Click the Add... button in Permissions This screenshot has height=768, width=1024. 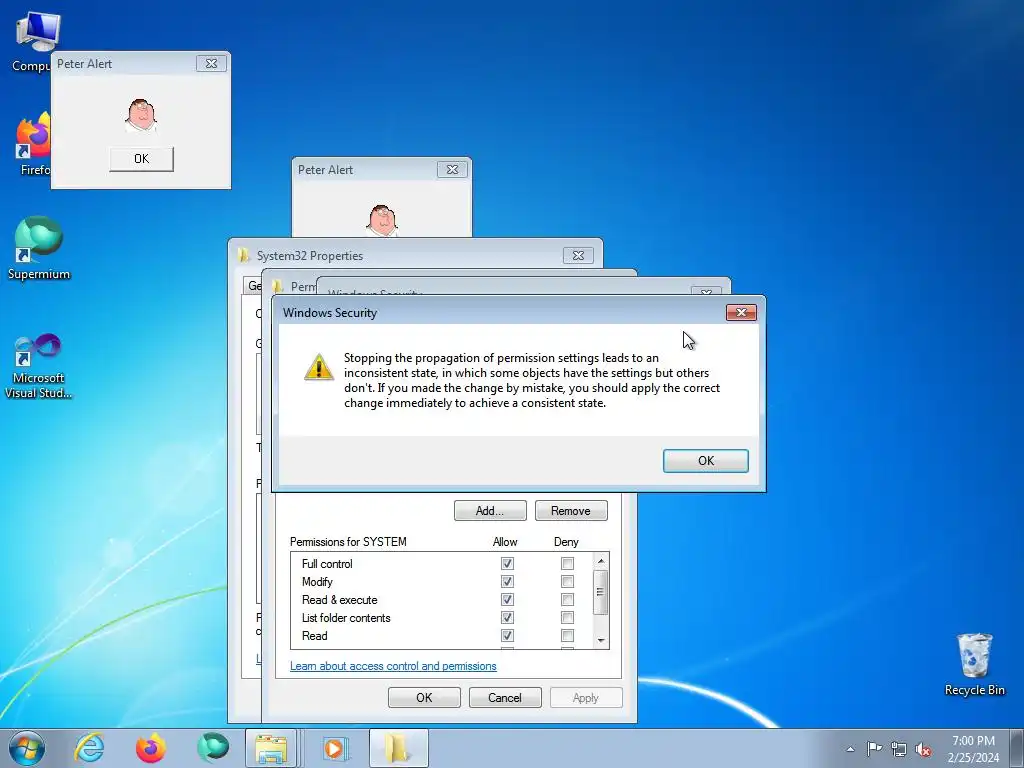coord(490,511)
